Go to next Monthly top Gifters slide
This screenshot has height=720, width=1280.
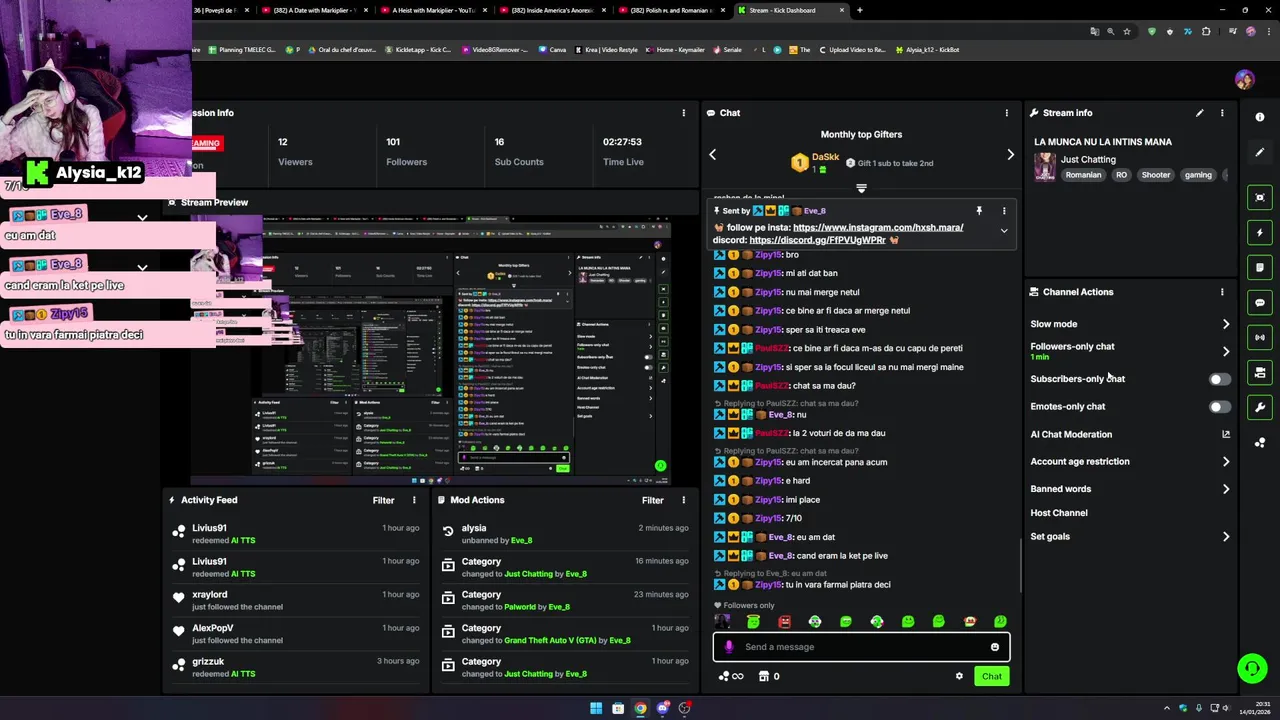click(x=1010, y=155)
